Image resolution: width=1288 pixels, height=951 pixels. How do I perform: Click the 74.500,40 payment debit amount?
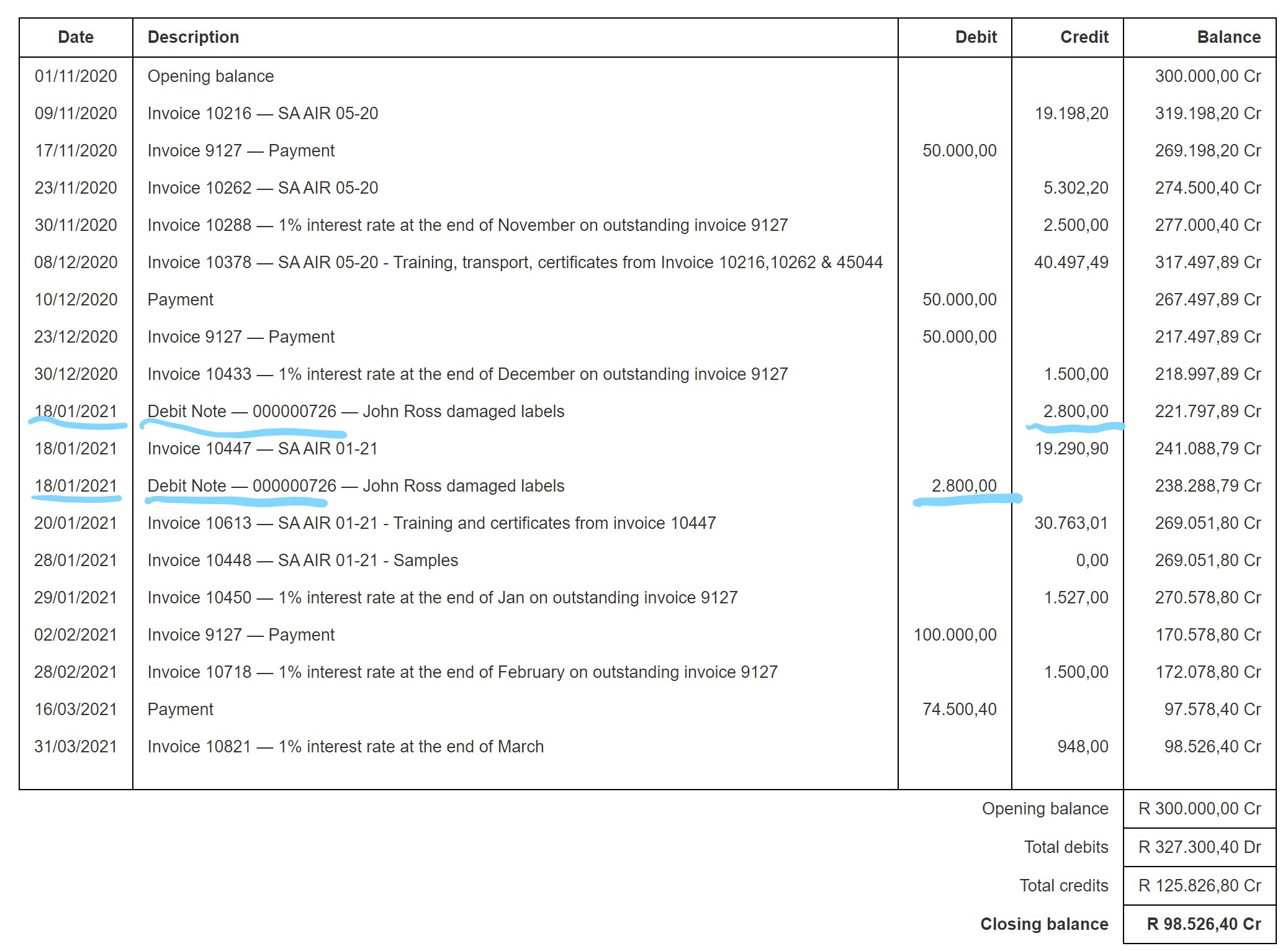[x=959, y=710]
